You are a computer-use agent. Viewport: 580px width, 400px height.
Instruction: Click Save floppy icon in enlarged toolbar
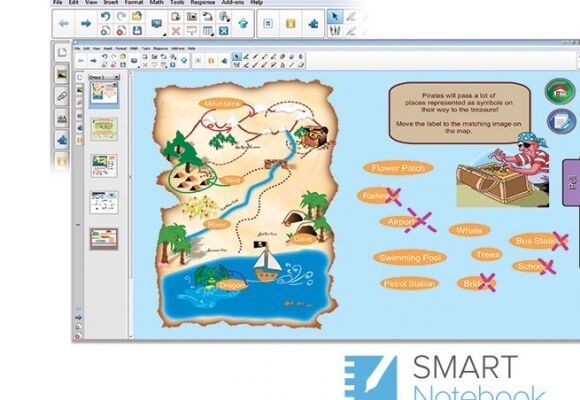pos(137,31)
